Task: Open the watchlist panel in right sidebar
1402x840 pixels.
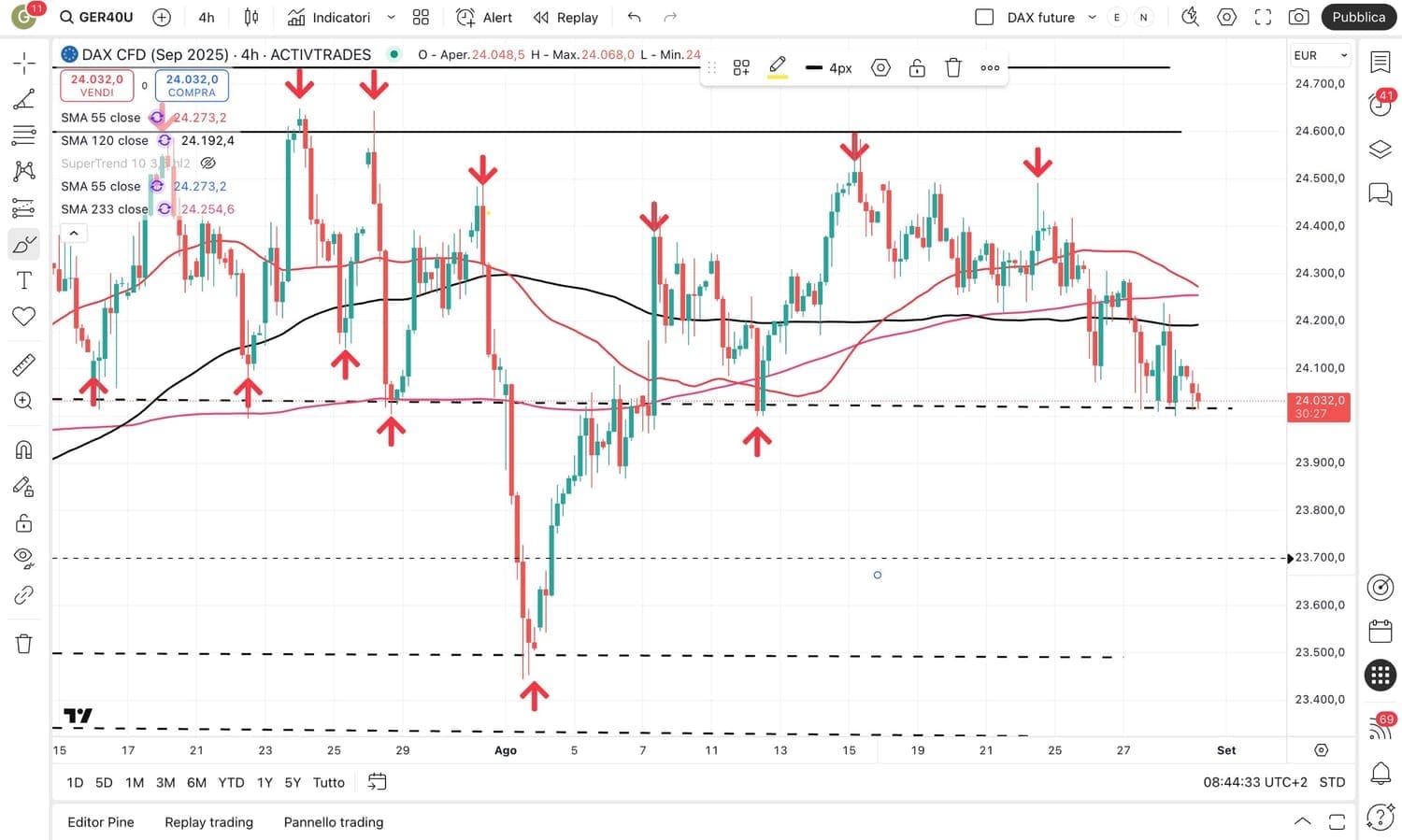Action: 1381,63
